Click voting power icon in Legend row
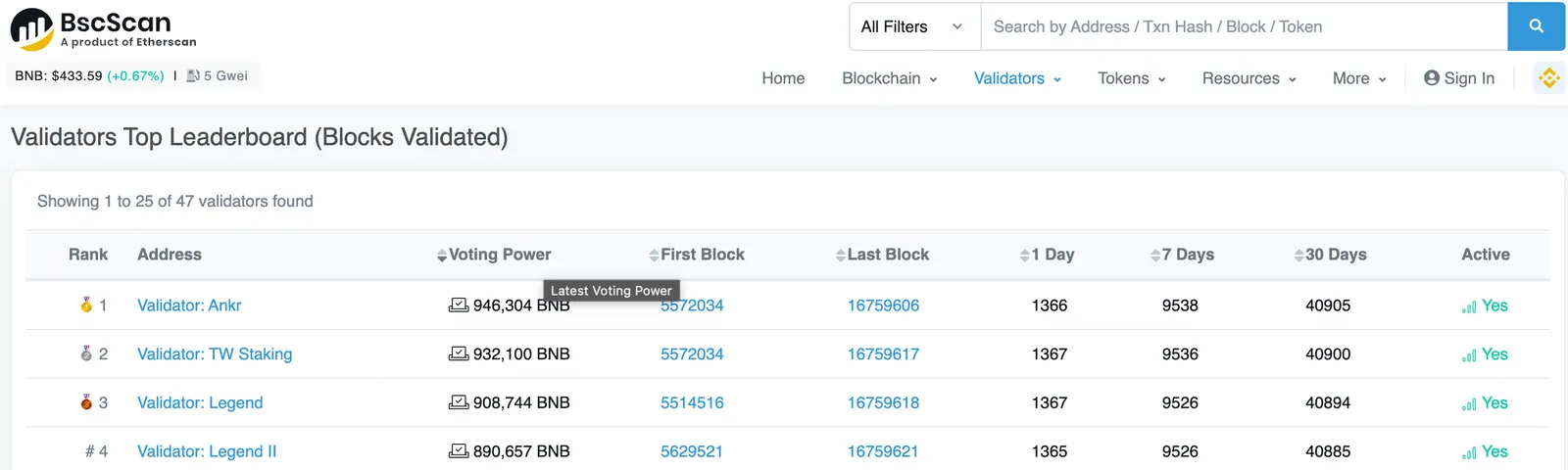Viewport: 1568px width, 470px height. [x=459, y=402]
